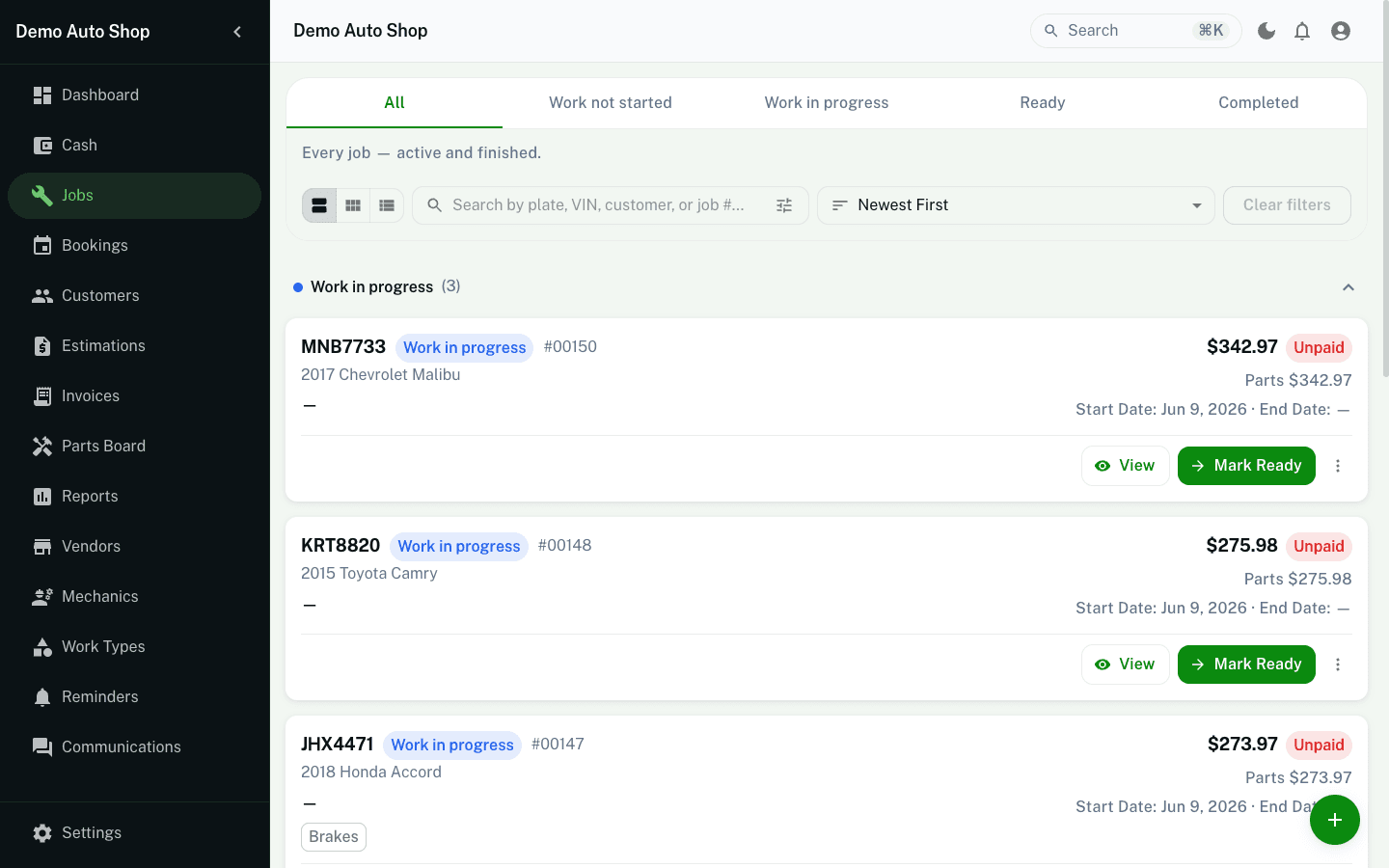Click the Work in progress chip on MNB7733
Viewport: 1389px width, 868px height.
pos(465,347)
